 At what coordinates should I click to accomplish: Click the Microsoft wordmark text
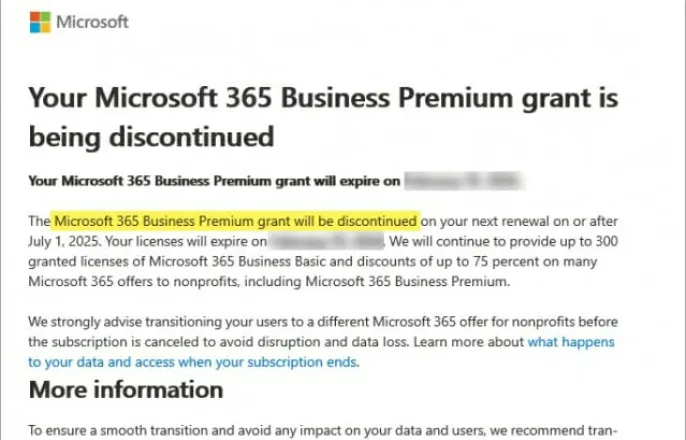pyautogui.click(x=92, y=22)
